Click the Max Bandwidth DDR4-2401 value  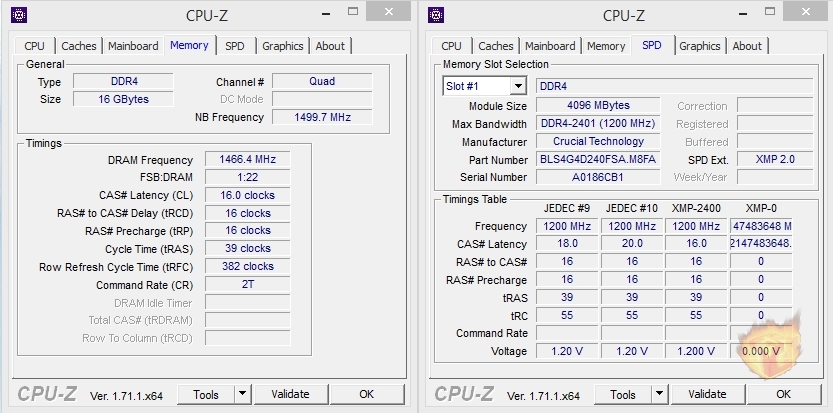pos(598,123)
